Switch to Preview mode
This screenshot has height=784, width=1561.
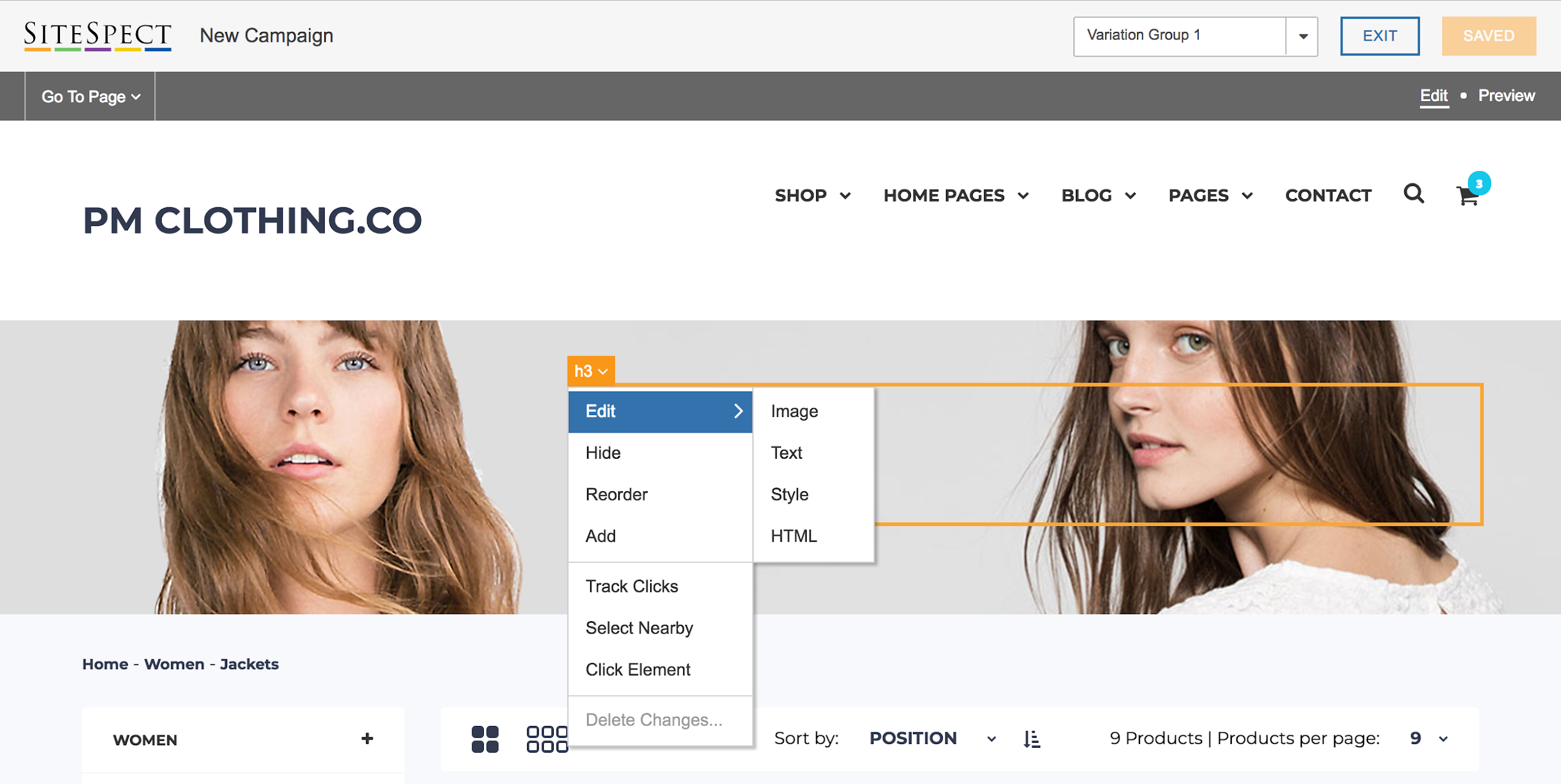point(1506,96)
